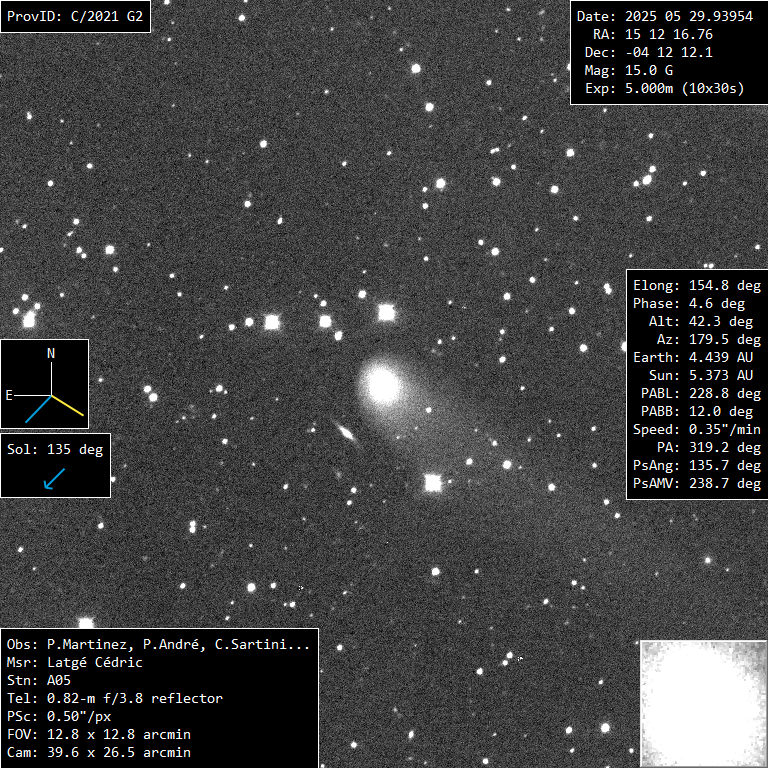
Task: Click the blue solar direction arrow
Action: tap(55, 478)
